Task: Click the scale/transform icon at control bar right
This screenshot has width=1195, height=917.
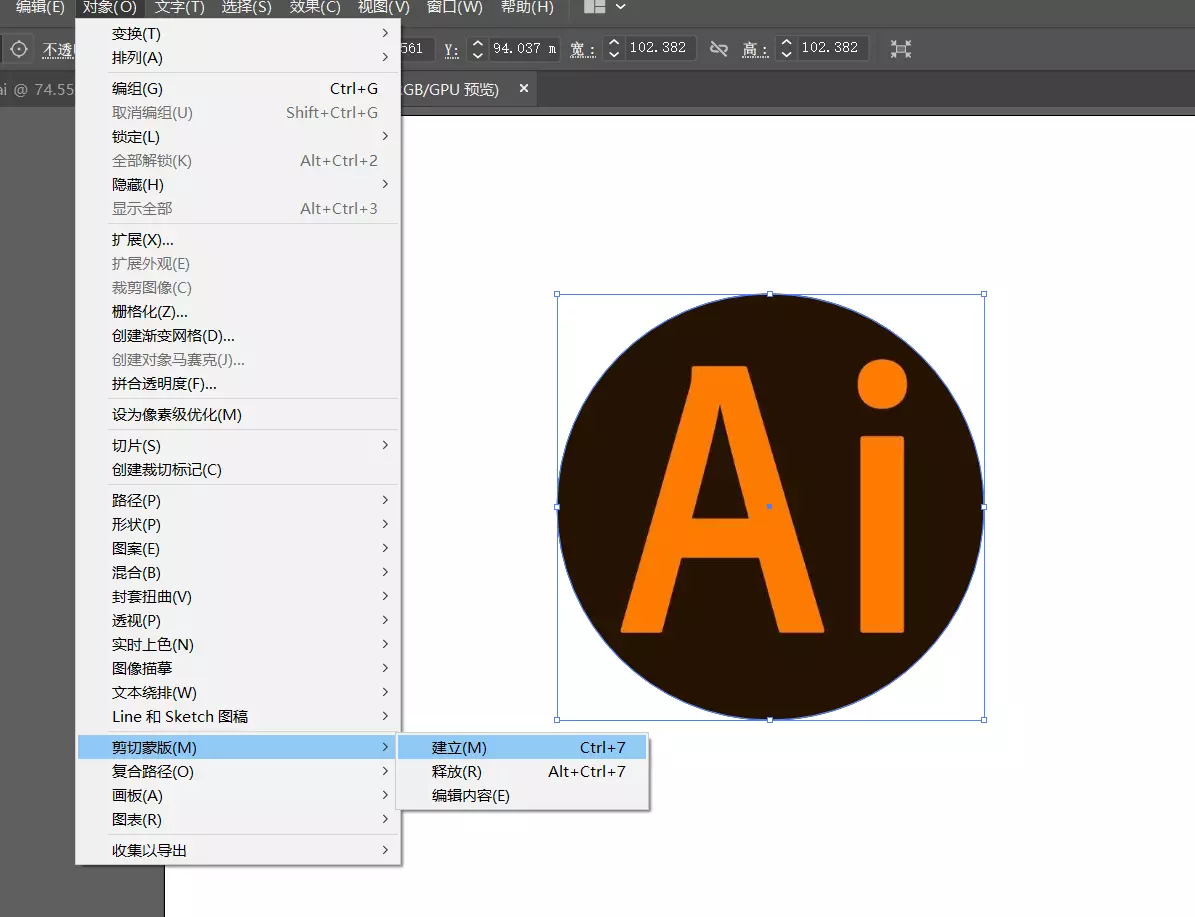Action: [899, 47]
